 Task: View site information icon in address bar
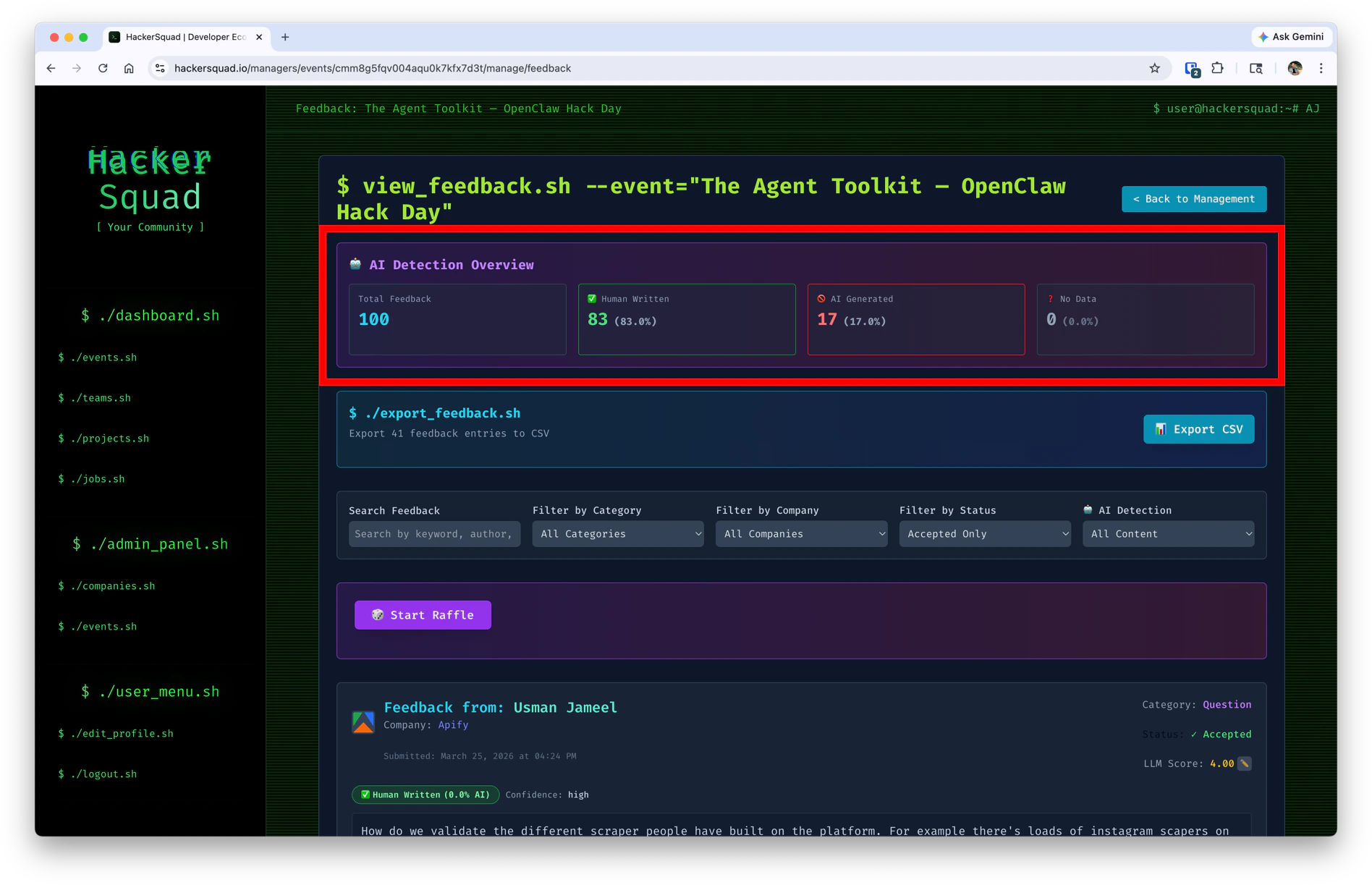tap(160, 68)
